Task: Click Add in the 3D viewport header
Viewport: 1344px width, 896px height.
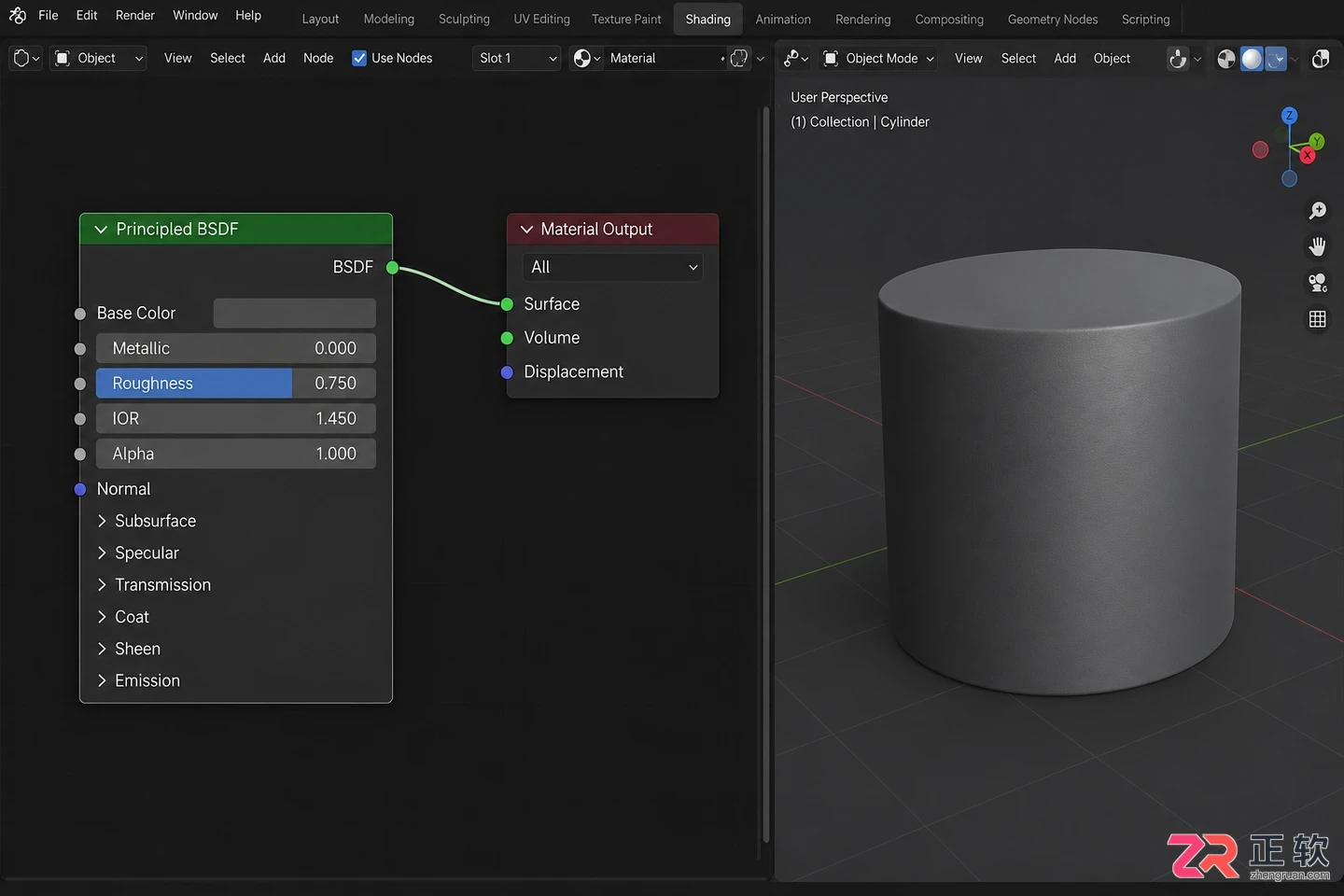Action: (x=1065, y=58)
